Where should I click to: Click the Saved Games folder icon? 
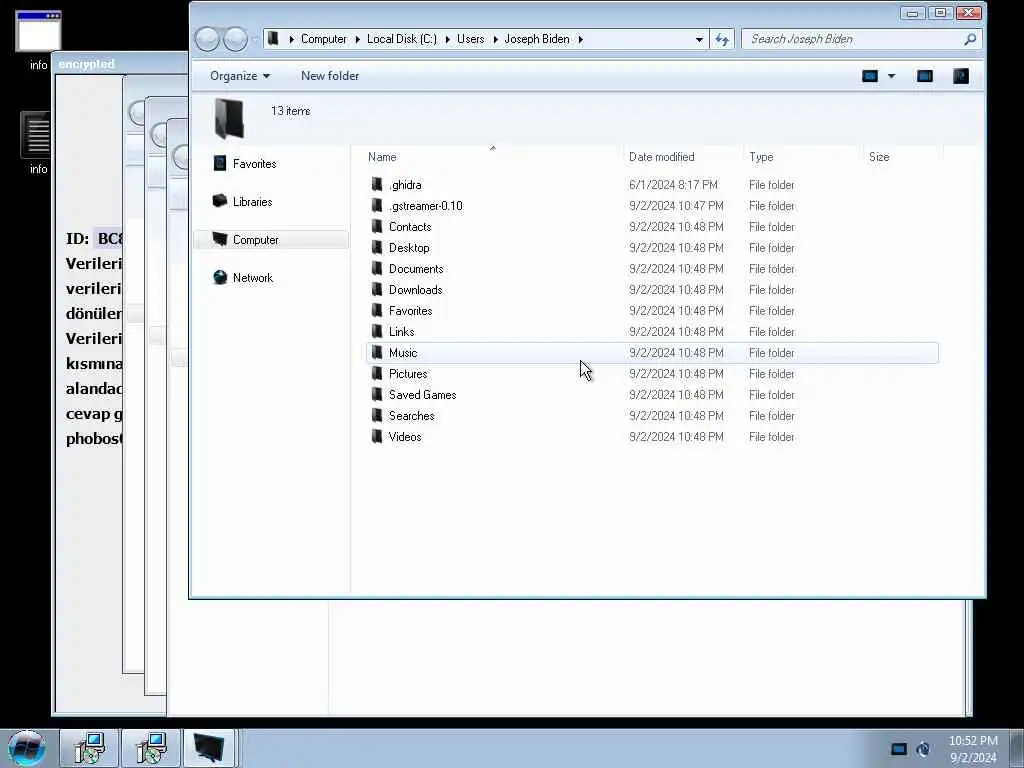(x=377, y=394)
